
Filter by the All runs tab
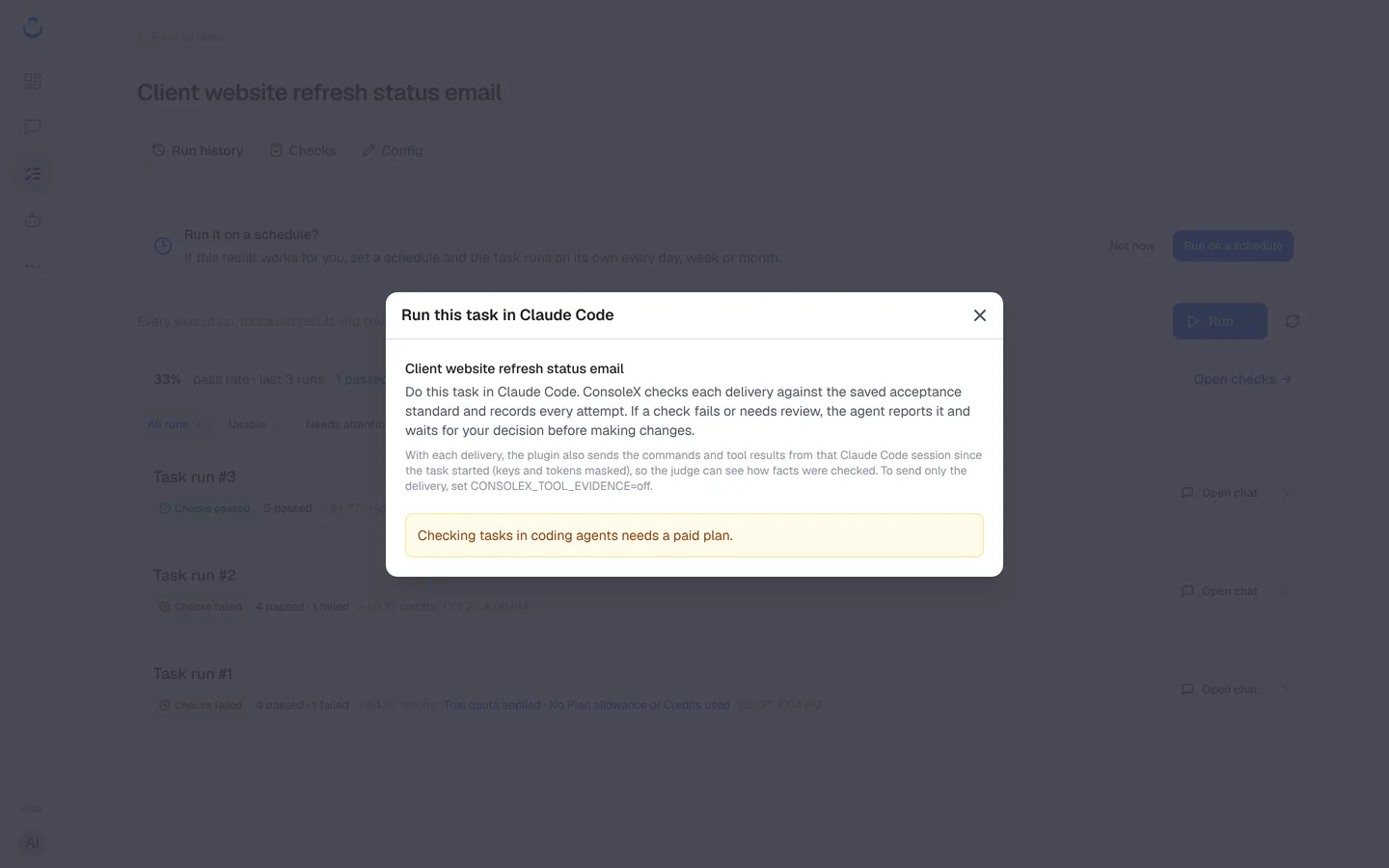tap(175, 424)
